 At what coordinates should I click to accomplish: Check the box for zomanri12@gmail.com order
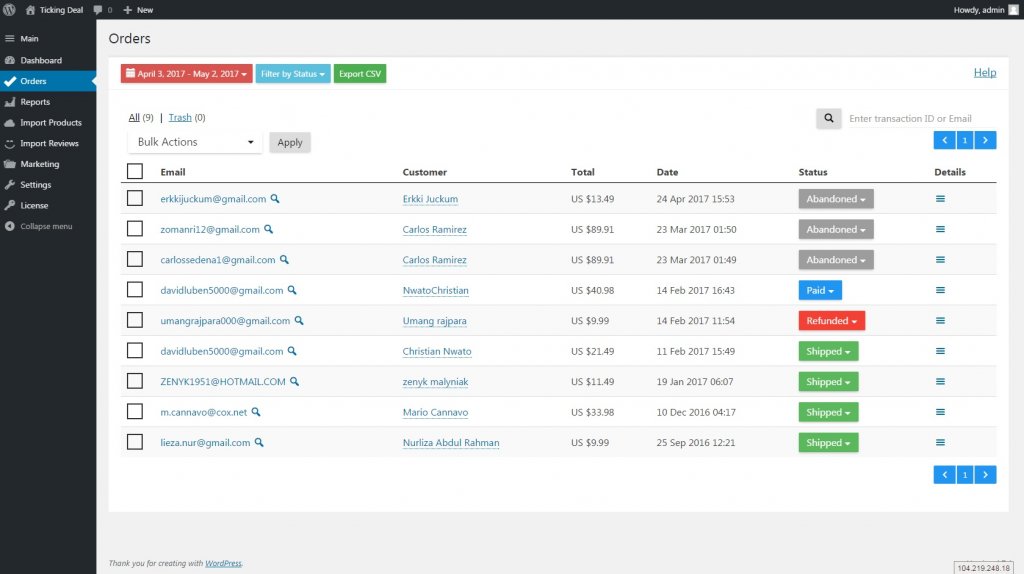coord(135,229)
